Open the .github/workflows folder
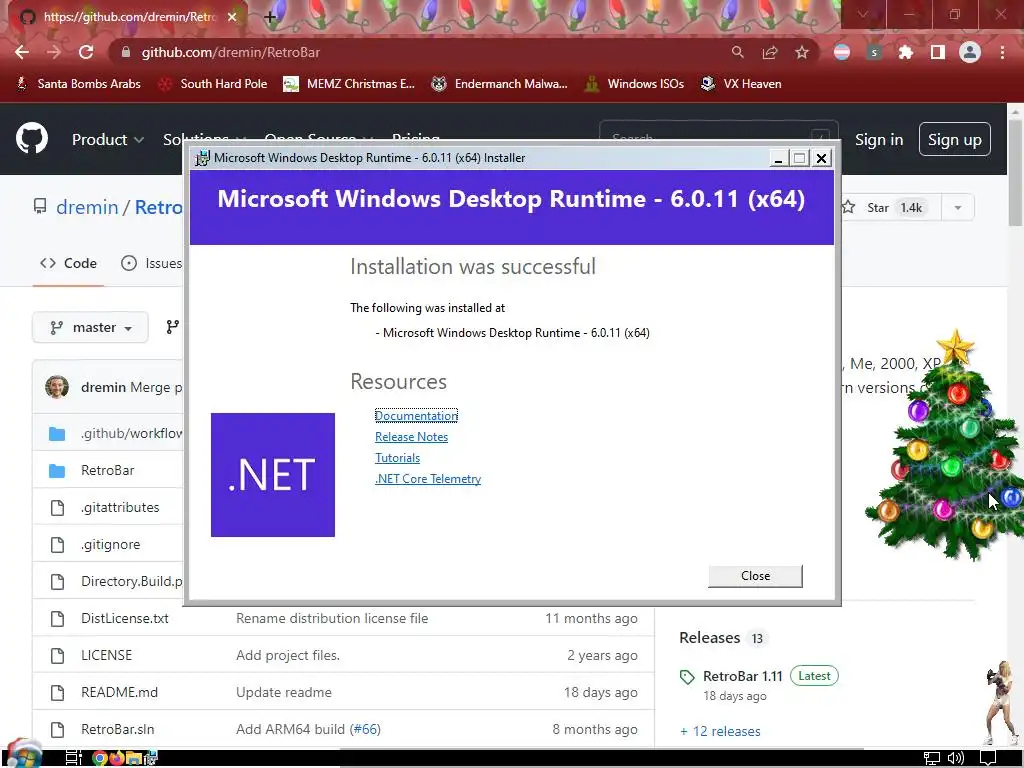Viewport: 1024px width, 768px height. (131, 433)
